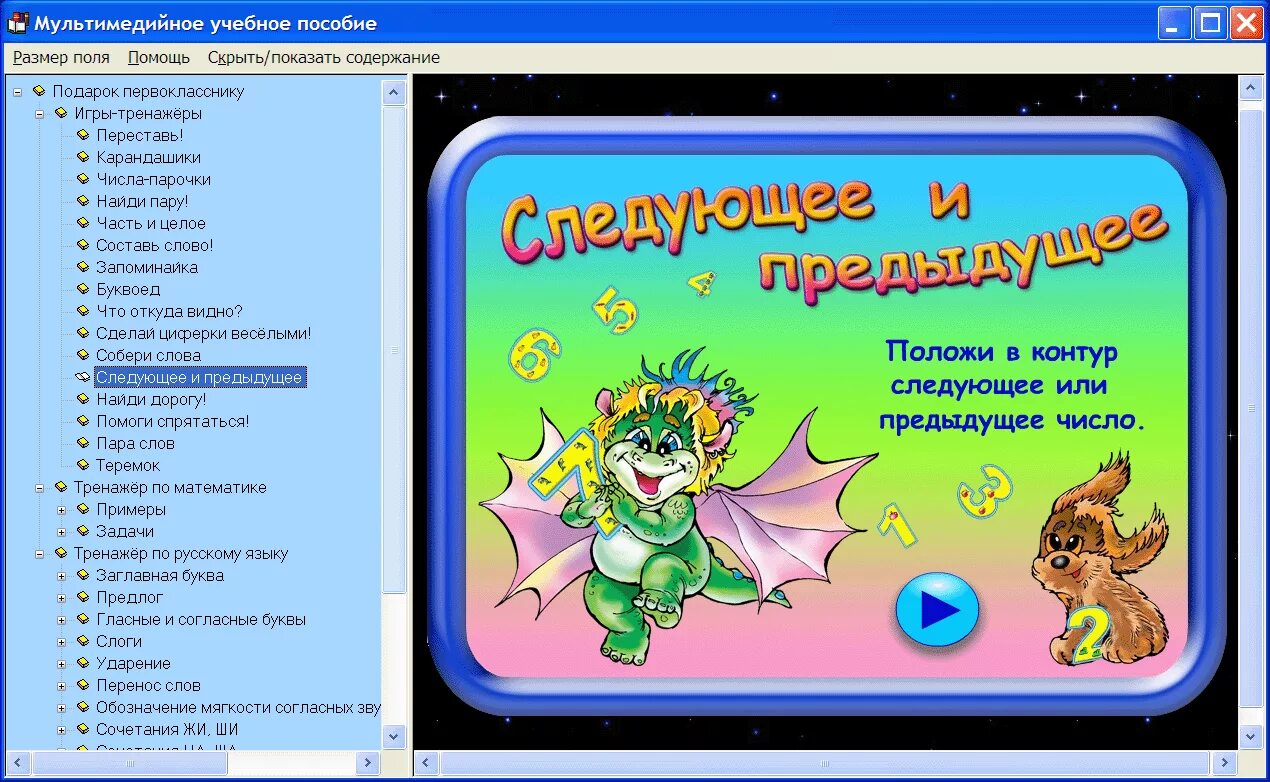Select Теремок in the tree
This screenshot has width=1270, height=782.
128,465
